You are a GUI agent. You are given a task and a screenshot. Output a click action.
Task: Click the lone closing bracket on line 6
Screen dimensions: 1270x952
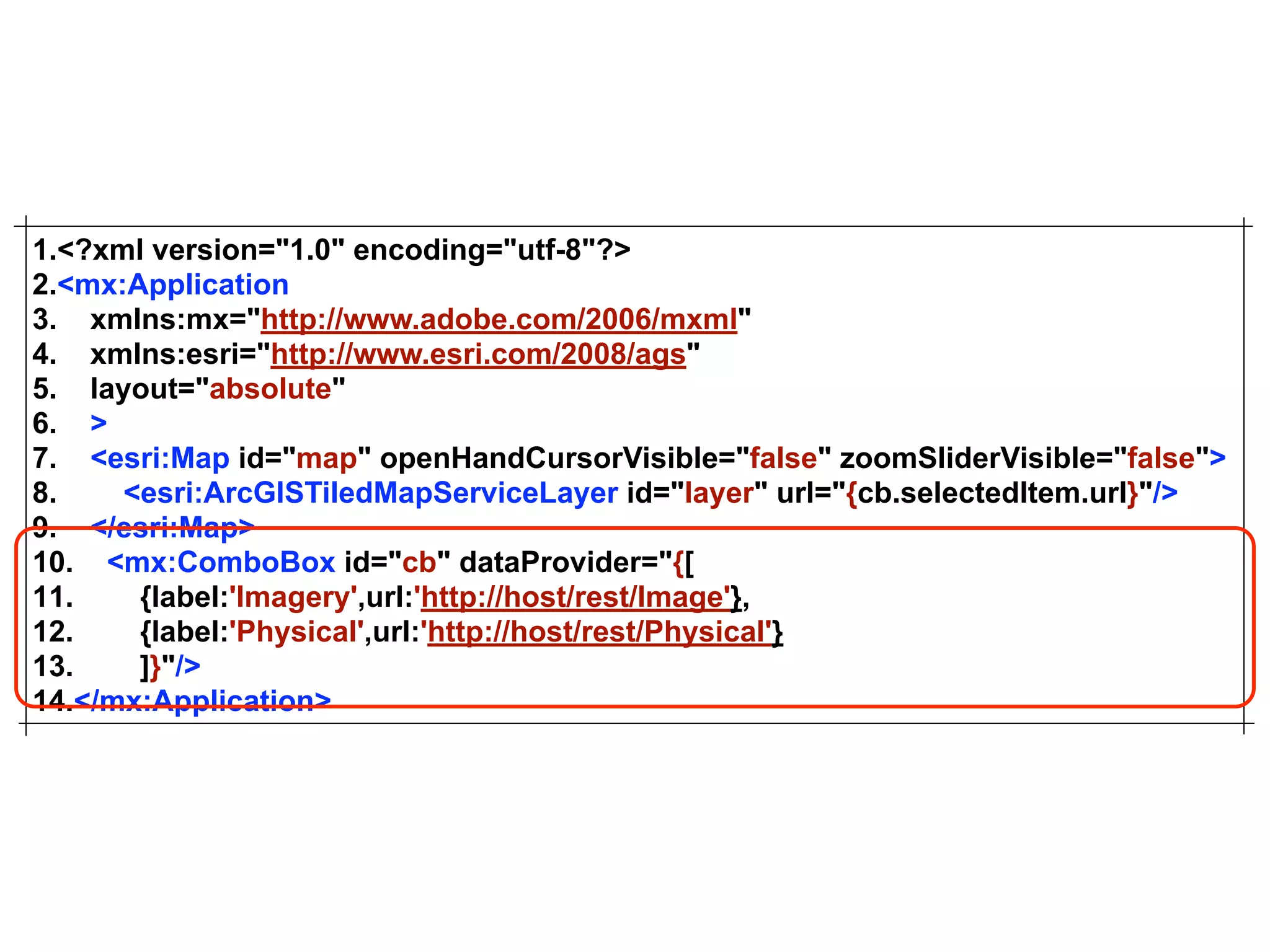click(99, 424)
